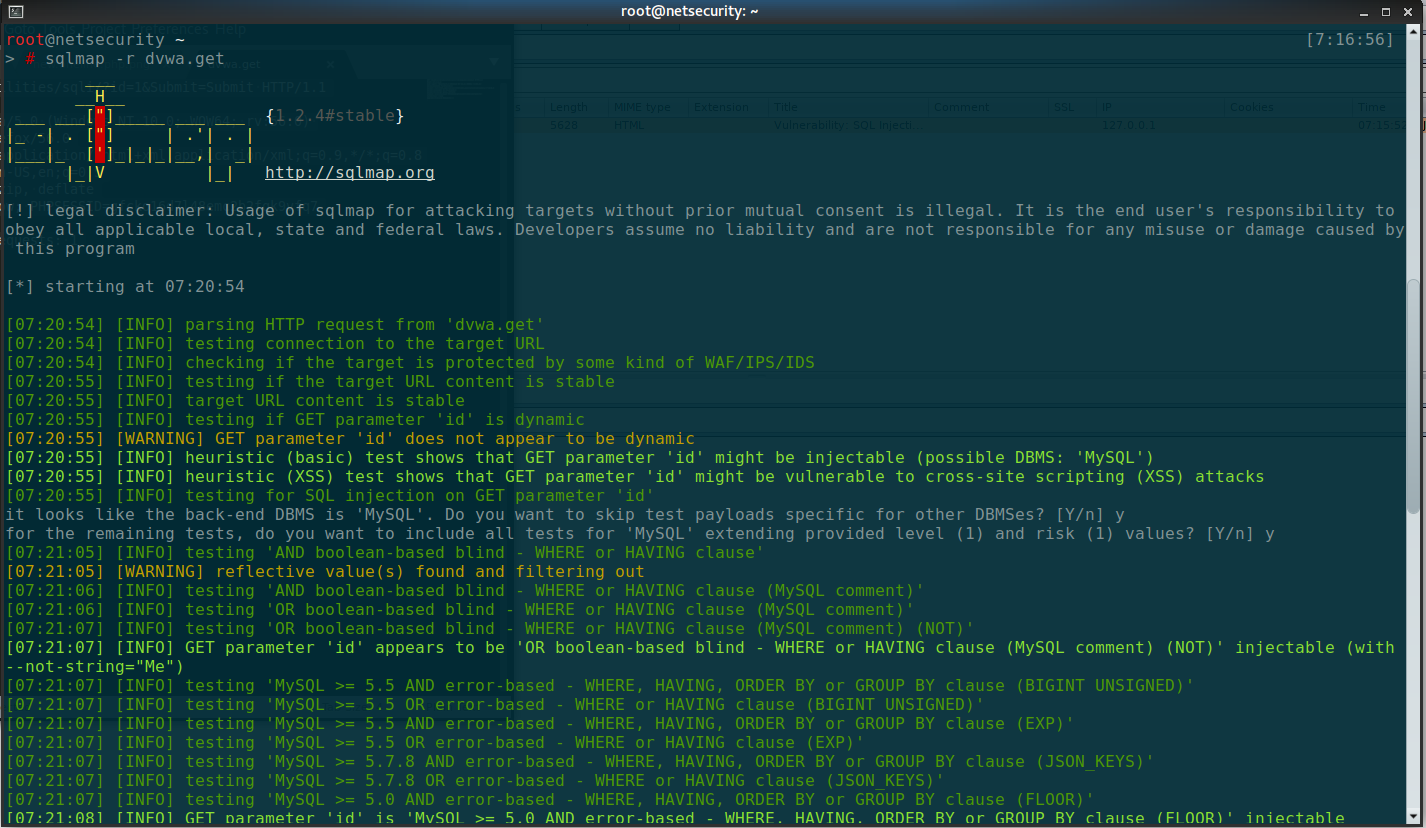
Task: Click the '[*] starting at 07:20:54' line
Action: (x=125, y=287)
